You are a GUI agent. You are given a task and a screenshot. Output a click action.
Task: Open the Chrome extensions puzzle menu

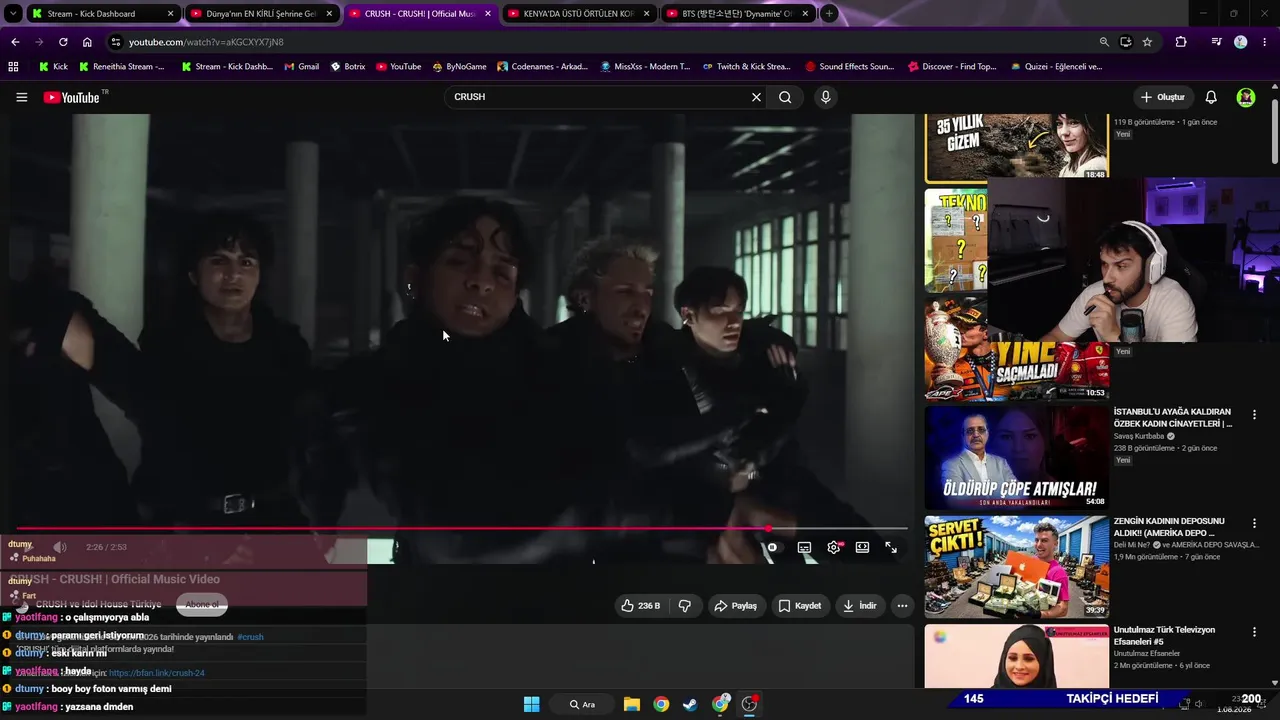tap(1181, 42)
